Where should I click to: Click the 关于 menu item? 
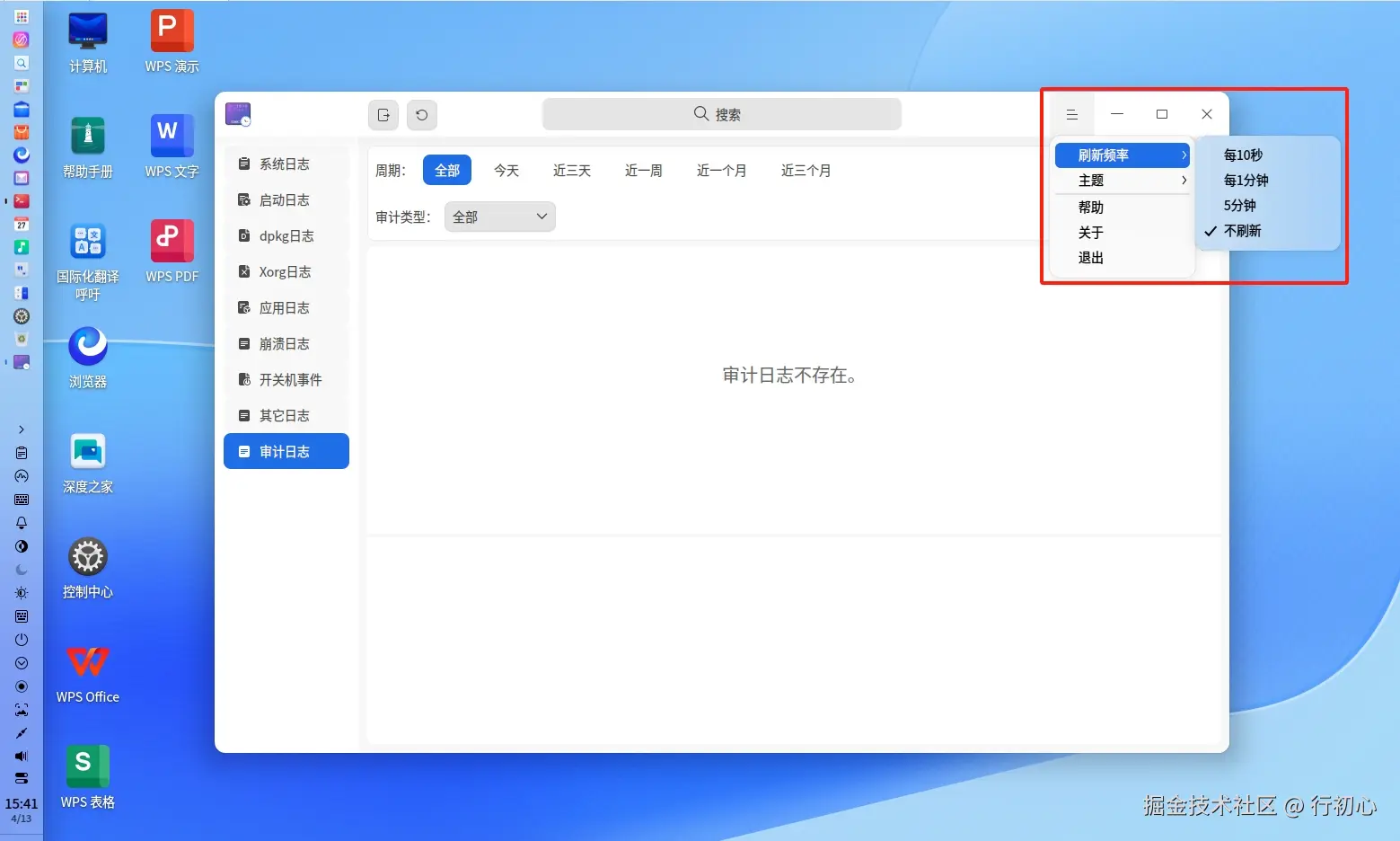tap(1089, 232)
